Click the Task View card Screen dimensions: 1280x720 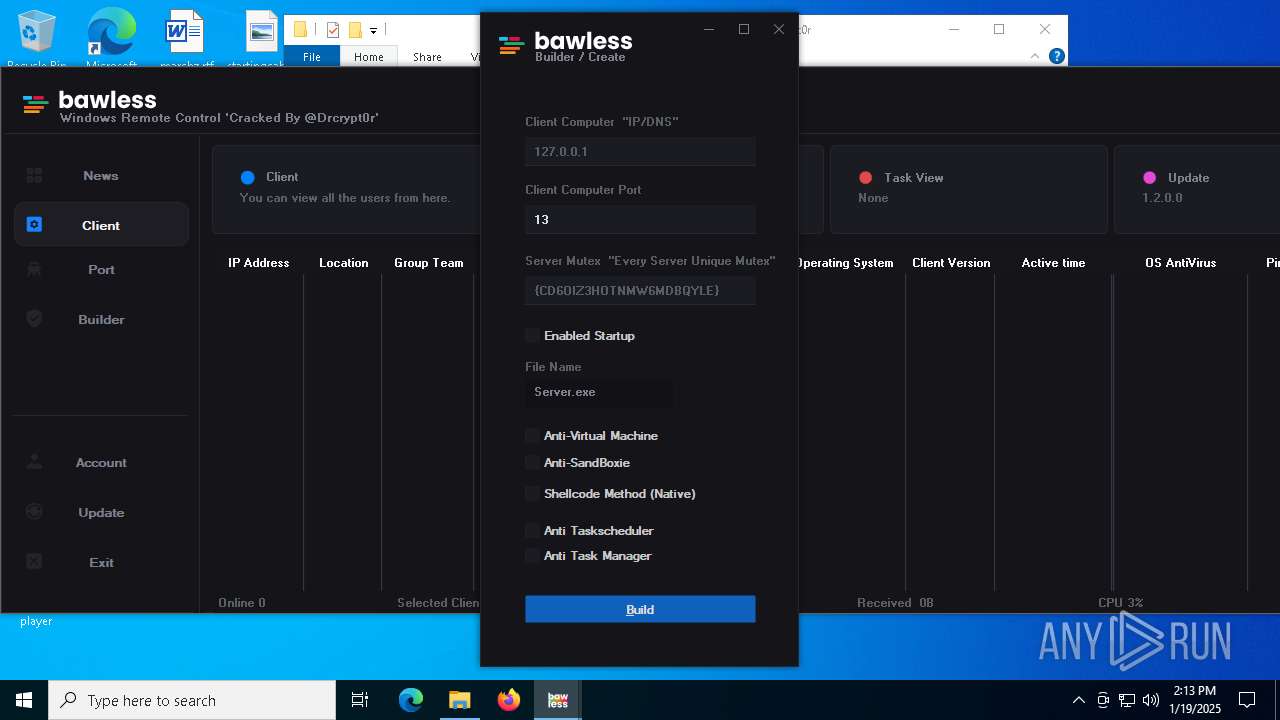pyautogui.click(x=969, y=189)
